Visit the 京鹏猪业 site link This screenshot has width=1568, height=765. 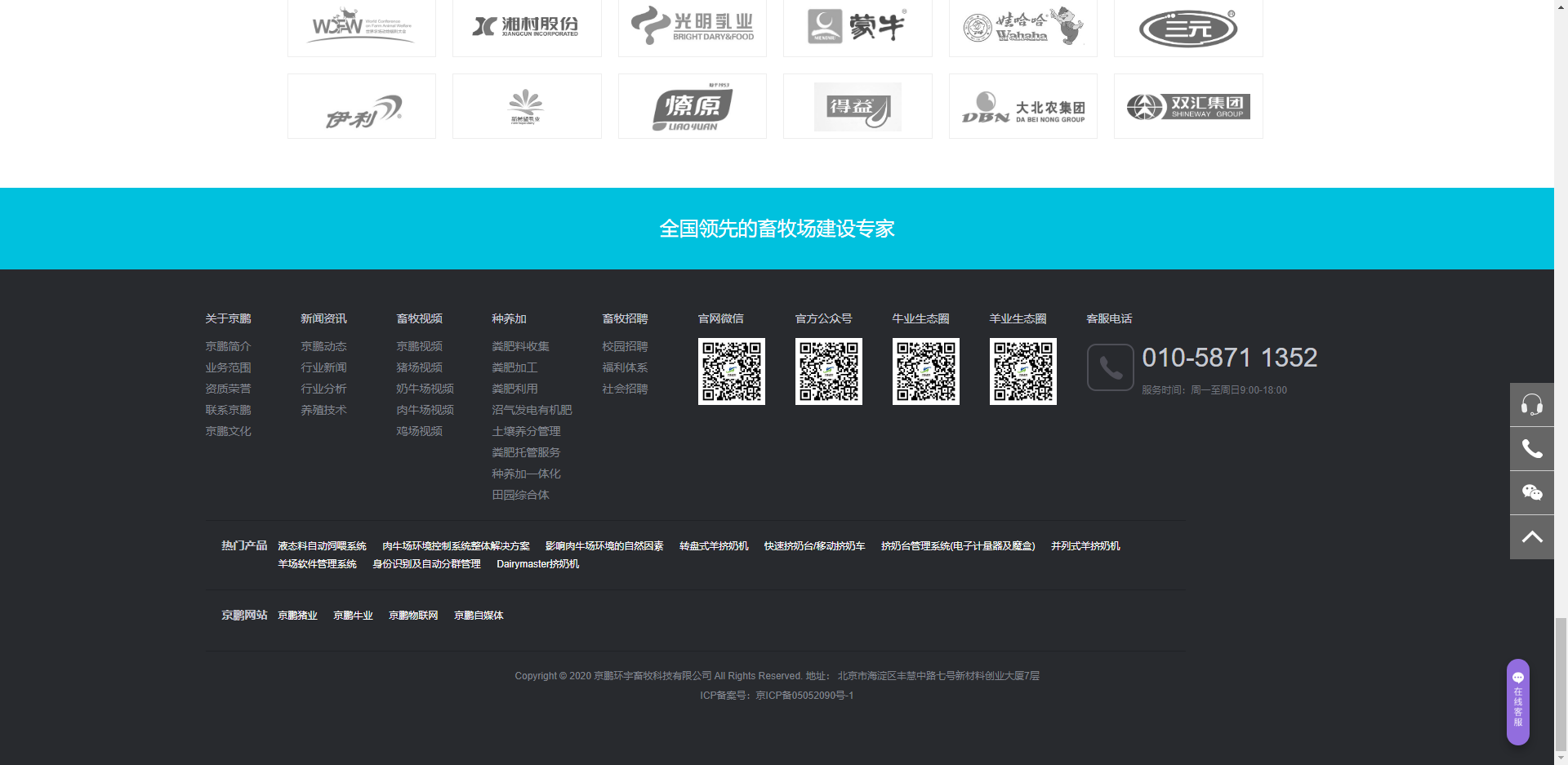pos(297,616)
